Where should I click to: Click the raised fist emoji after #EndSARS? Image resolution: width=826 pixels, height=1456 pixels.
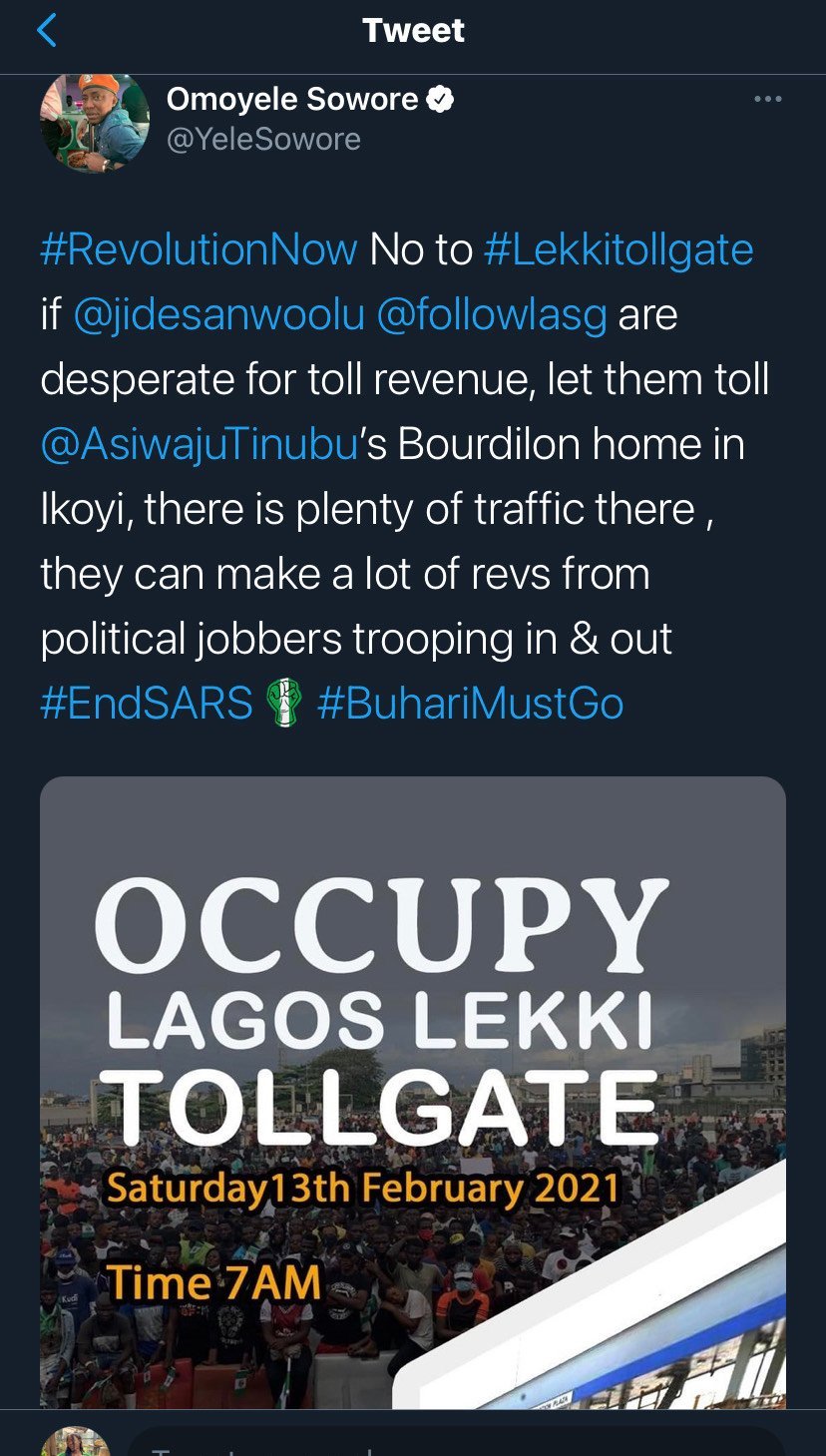click(x=285, y=703)
